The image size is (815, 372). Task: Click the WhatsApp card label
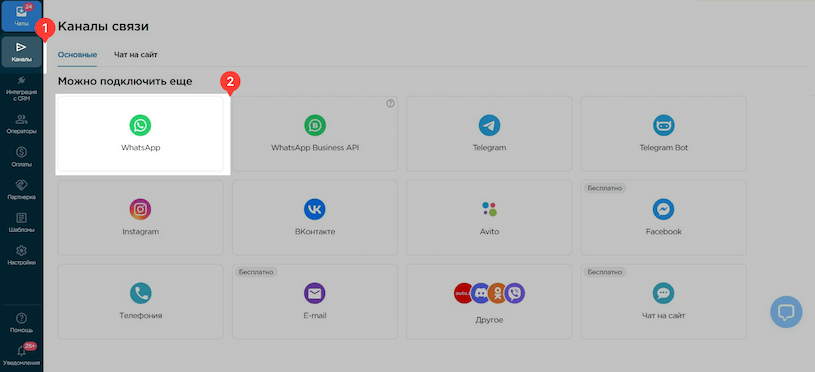(x=140, y=148)
